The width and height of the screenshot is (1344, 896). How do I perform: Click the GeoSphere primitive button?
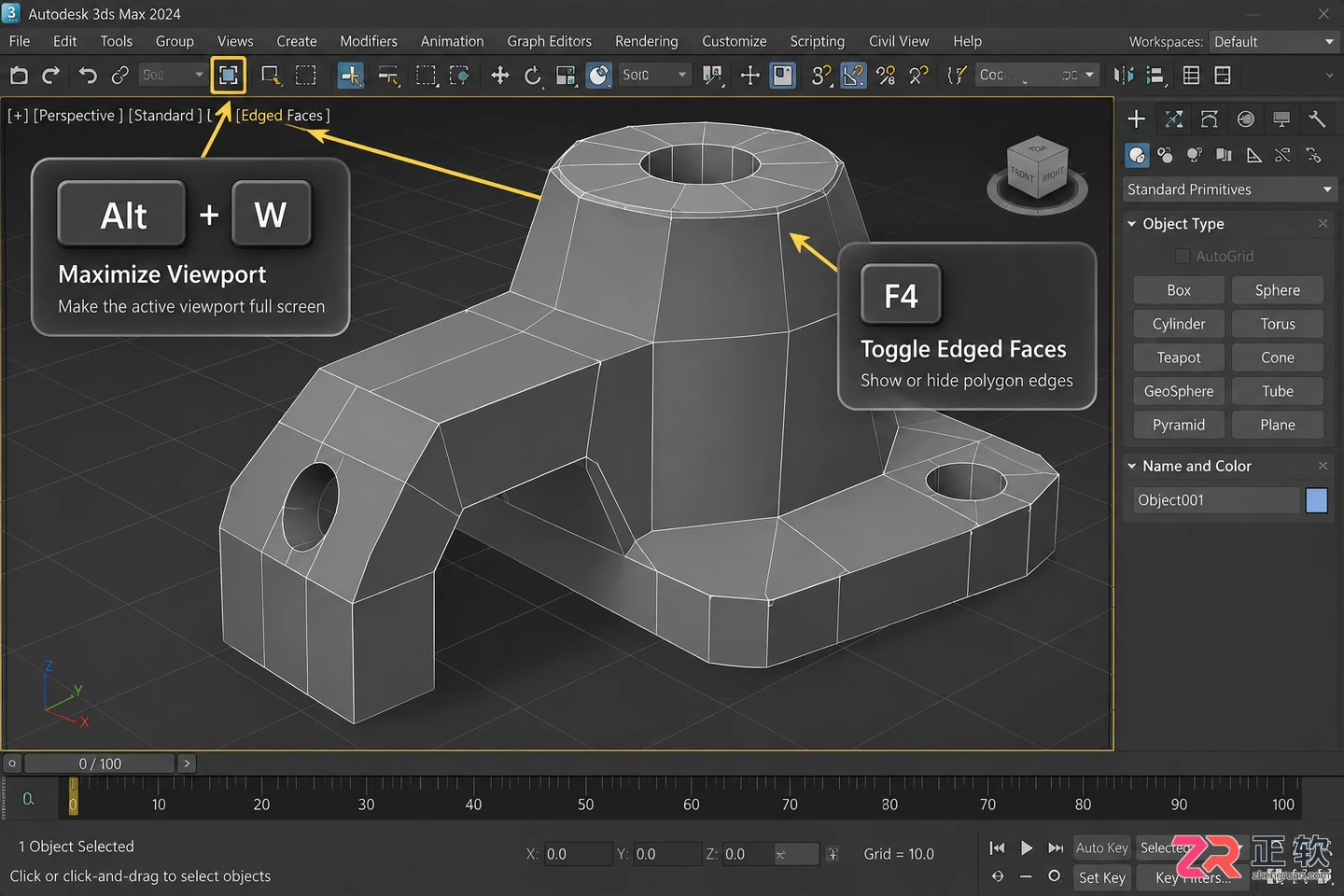pos(1179,391)
